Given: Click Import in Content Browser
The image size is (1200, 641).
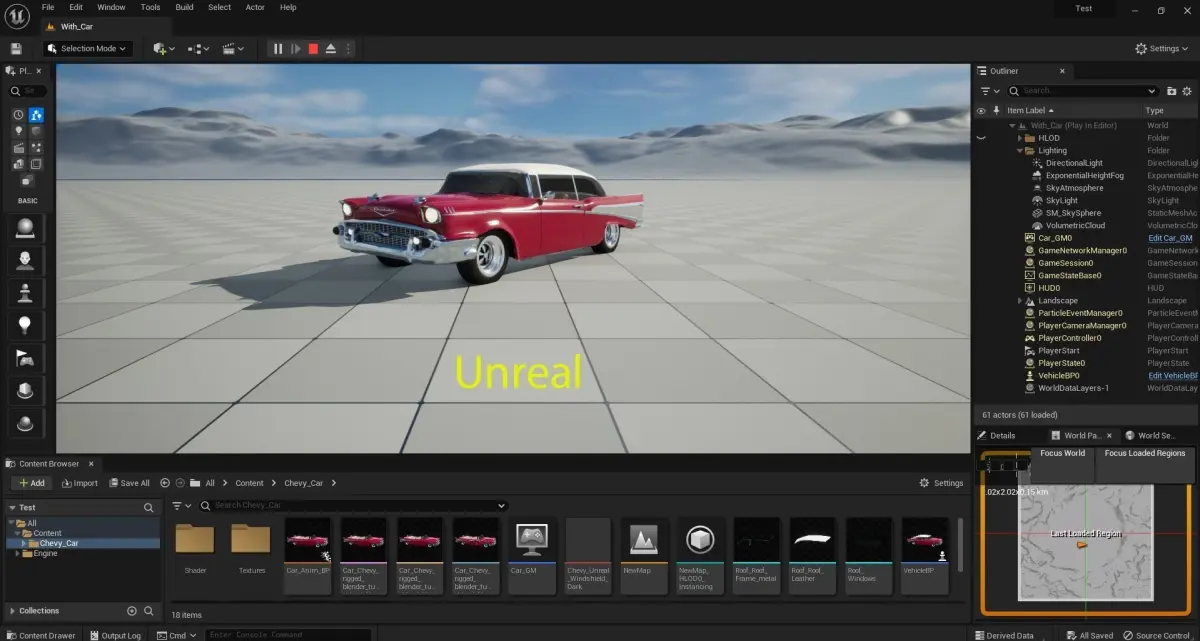Looking at the screenshot, I should tap(80, 483).
